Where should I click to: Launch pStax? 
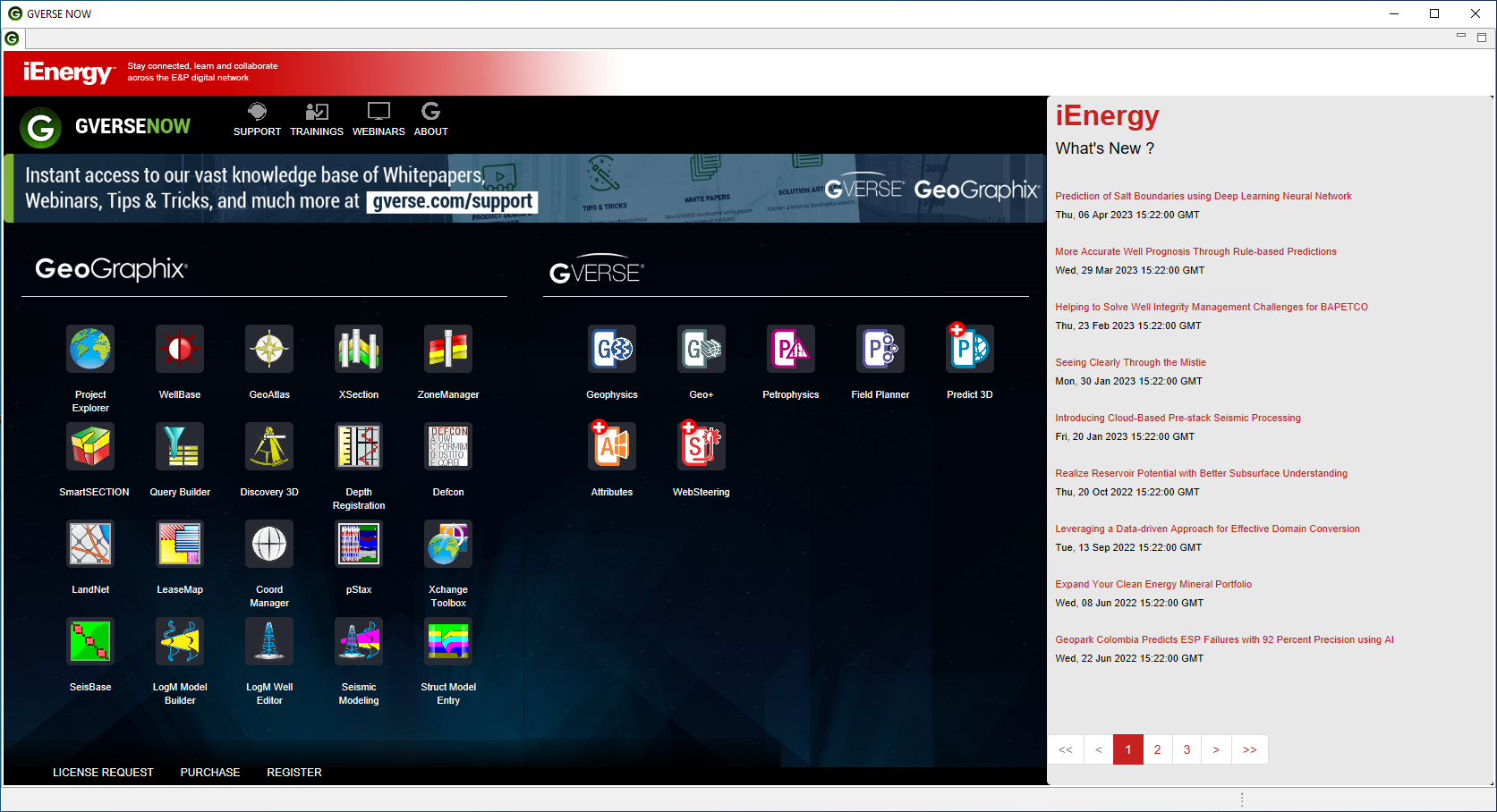[x=359, y=544]
